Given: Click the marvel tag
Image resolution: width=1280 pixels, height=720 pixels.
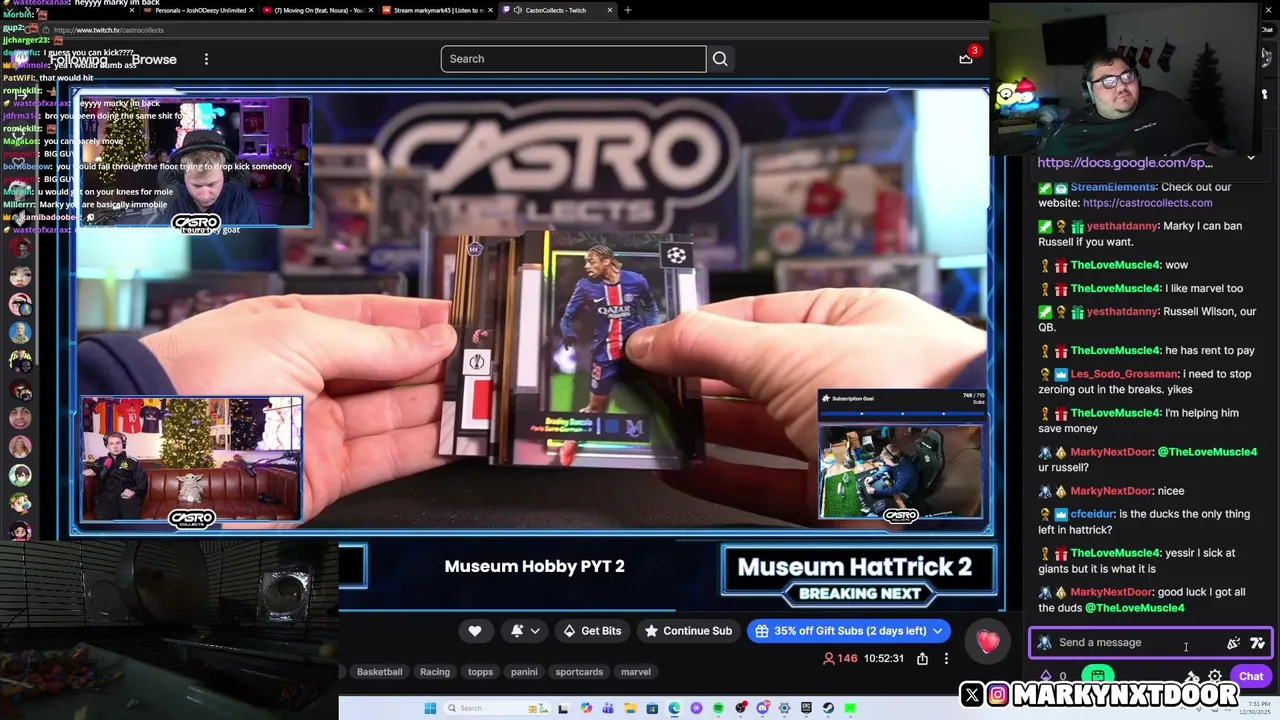Looking at the screenshot, I should pos(636,672).
